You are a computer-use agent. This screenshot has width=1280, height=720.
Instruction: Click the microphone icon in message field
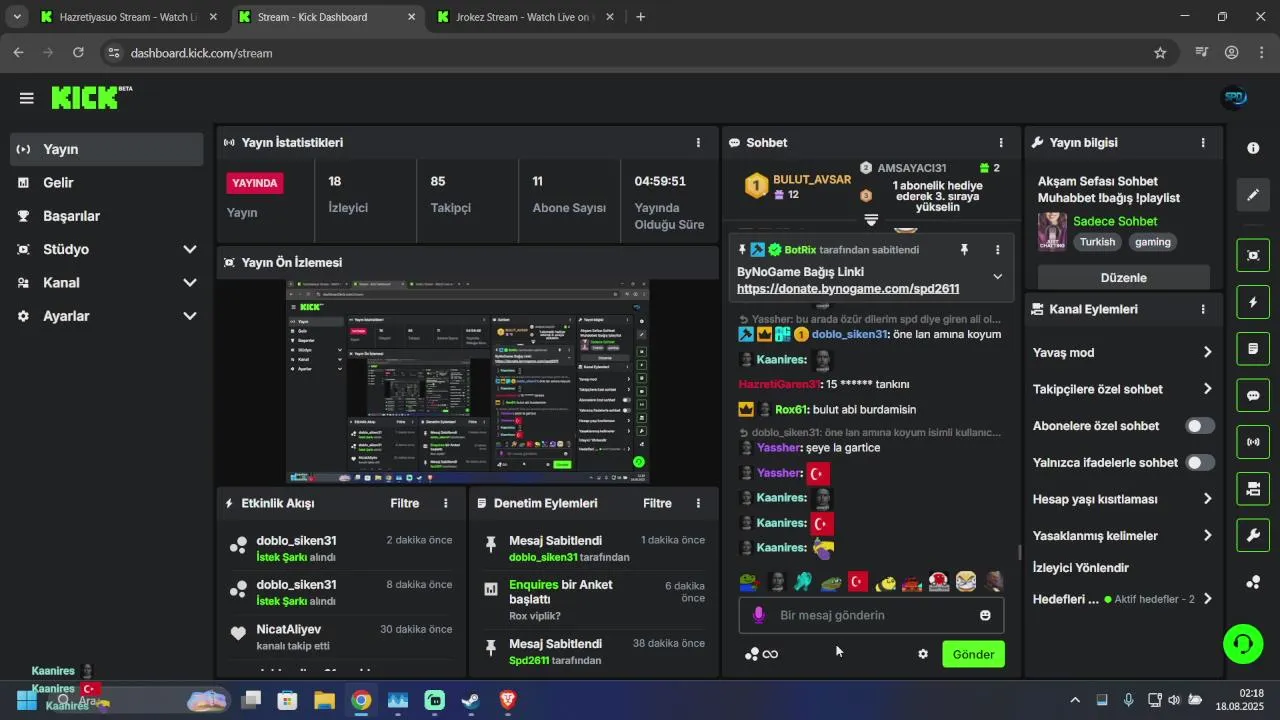pyautogui.click(x=759, y=615)
